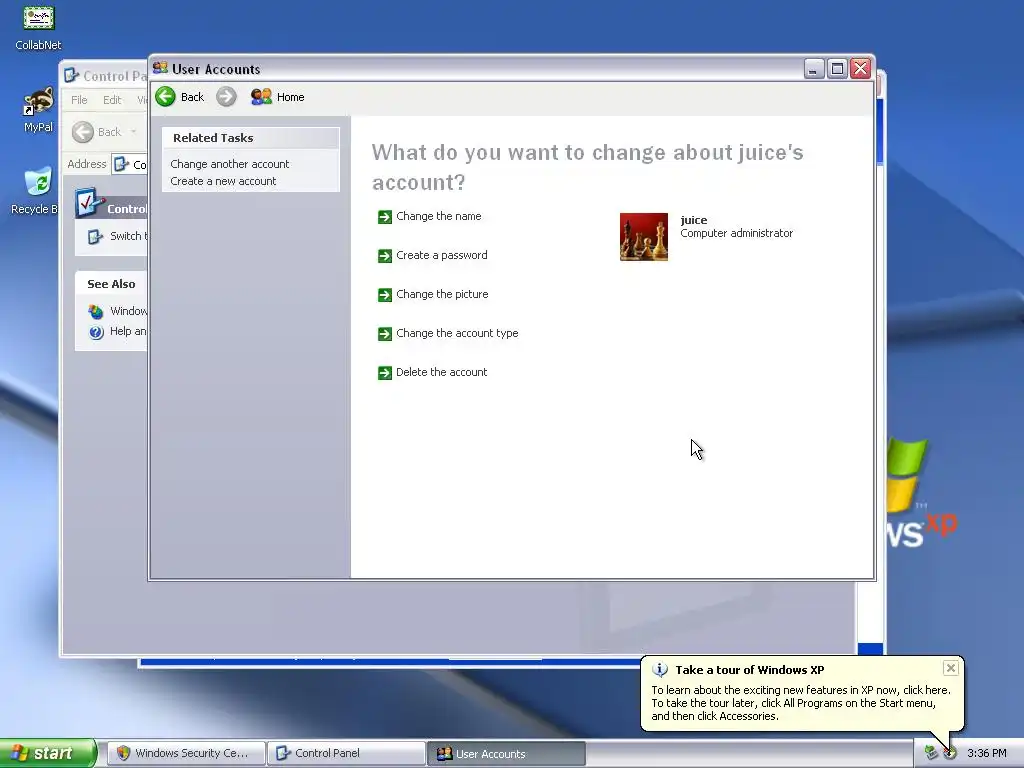Click the taskbar clock showing 3:36 PM
The image size is (1024, 768).
coord(987,754)
